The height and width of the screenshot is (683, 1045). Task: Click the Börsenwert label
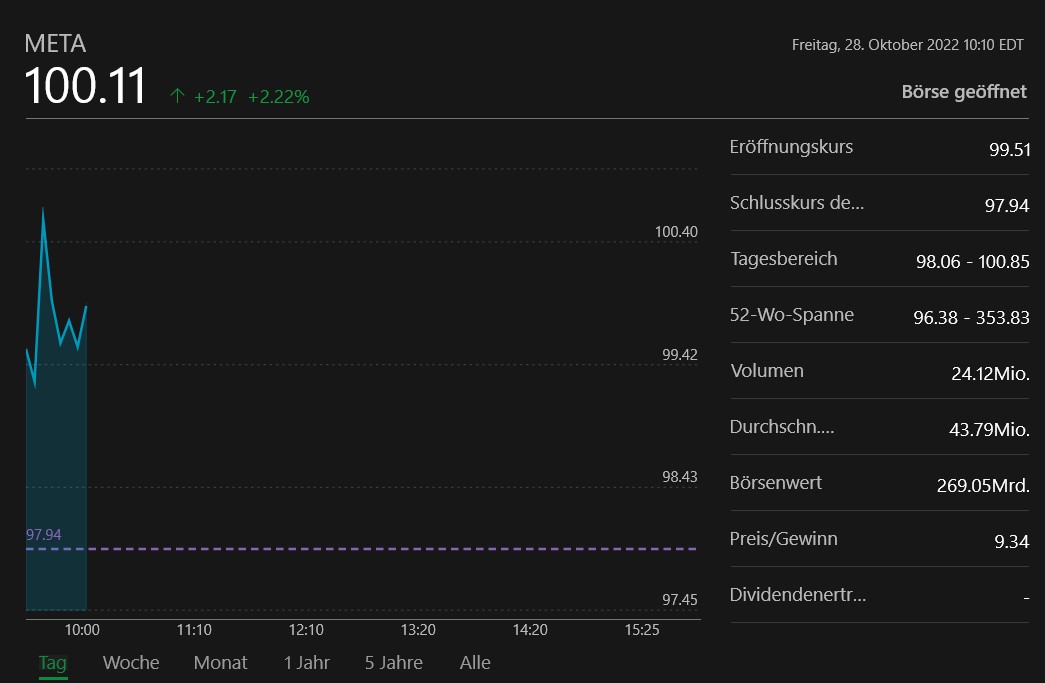point(776,483)
